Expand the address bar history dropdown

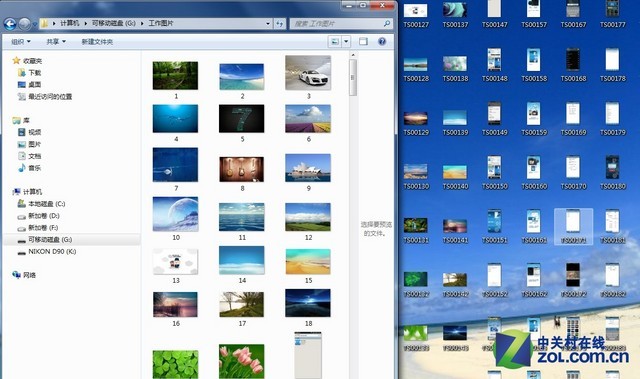point(268,24)
